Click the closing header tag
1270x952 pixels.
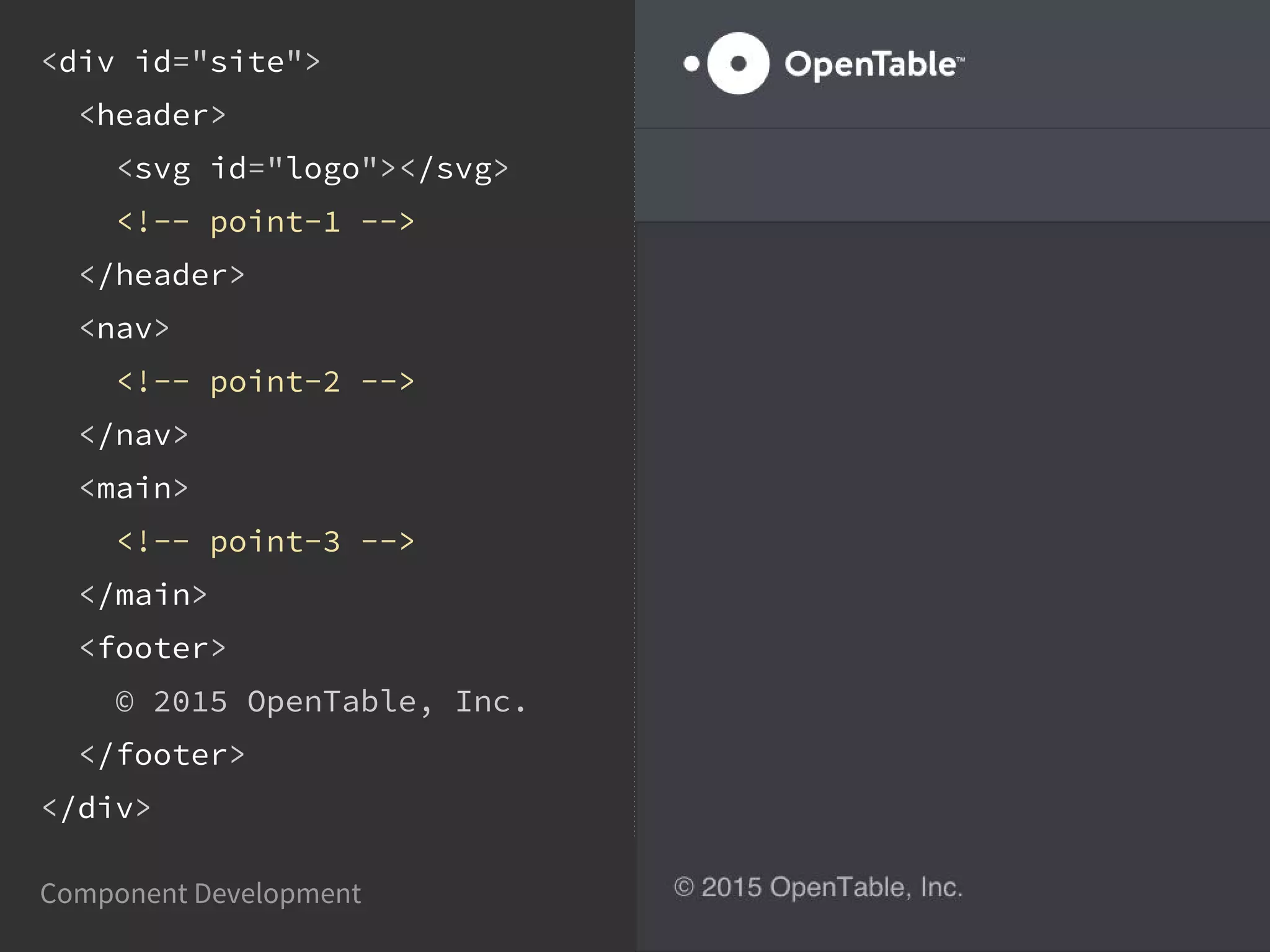(x=162, y=275)
